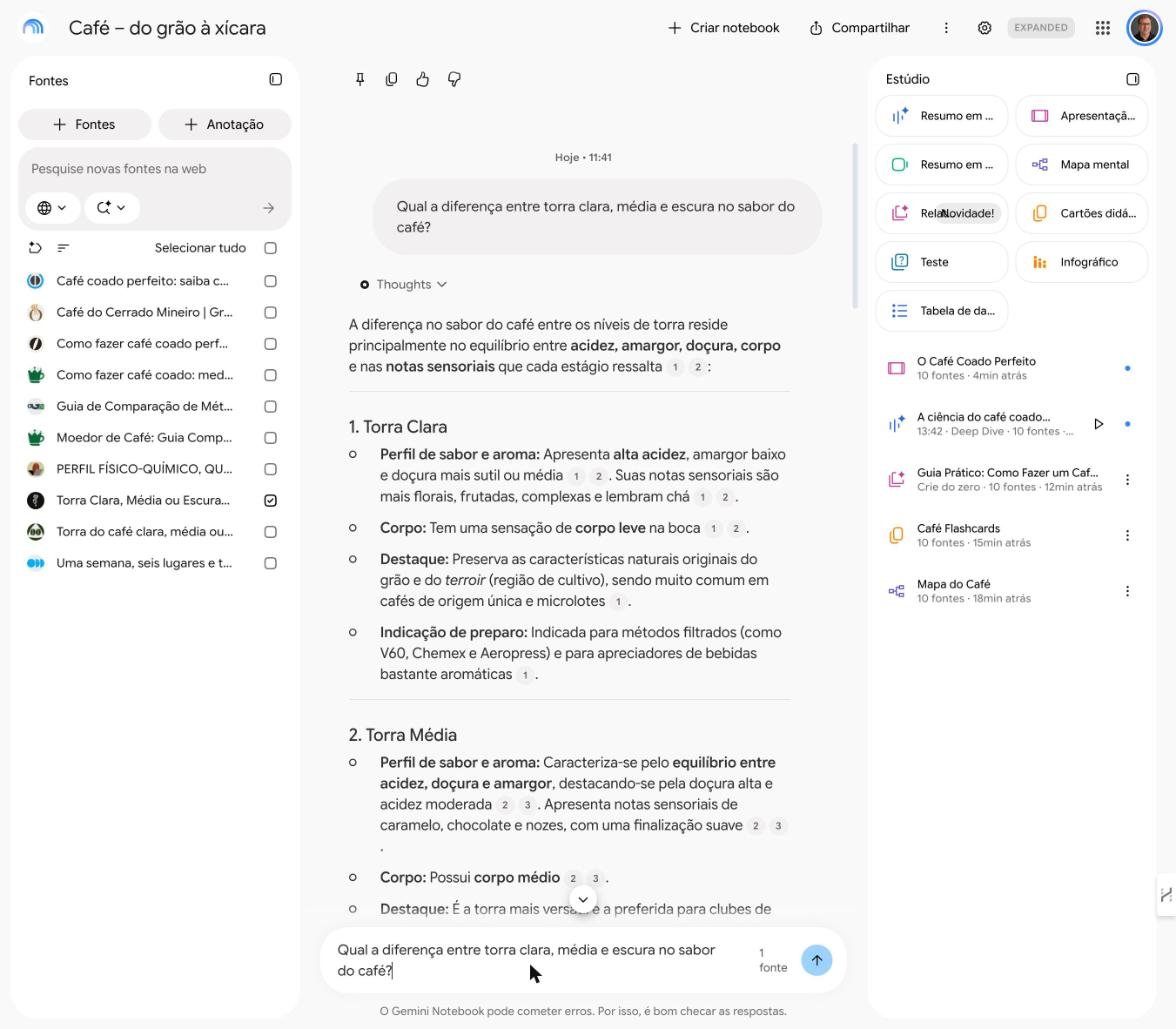Check the Café do Cerrado Mineiro source
Image resolution: width=1176 pixels, height=1029 pixels.
click(271, 312)
